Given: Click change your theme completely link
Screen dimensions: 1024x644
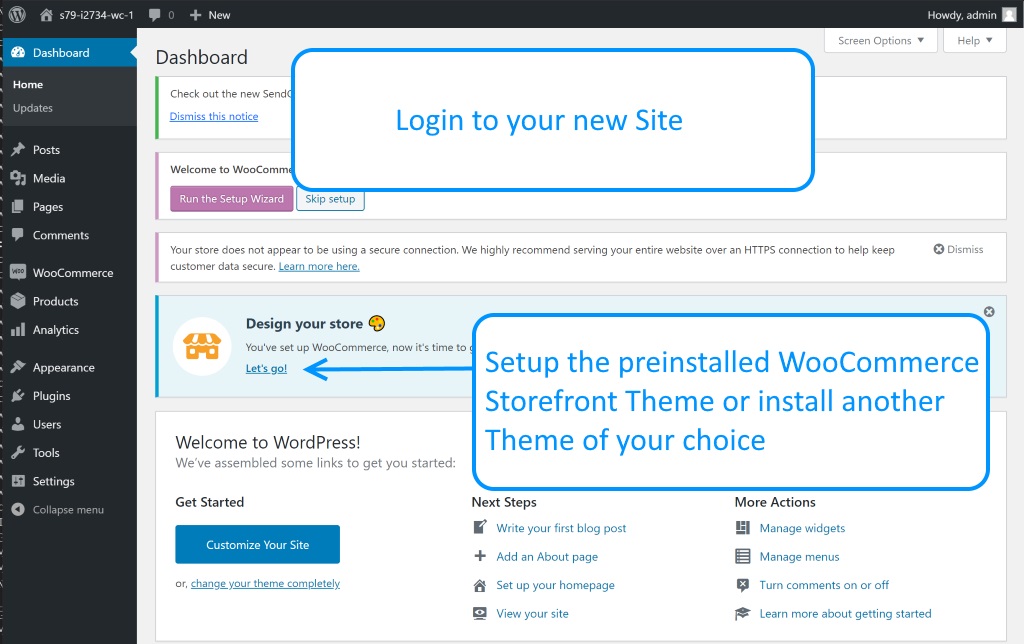Looking at the screenshot, I should pyautogui.click(x=265, y=583).
